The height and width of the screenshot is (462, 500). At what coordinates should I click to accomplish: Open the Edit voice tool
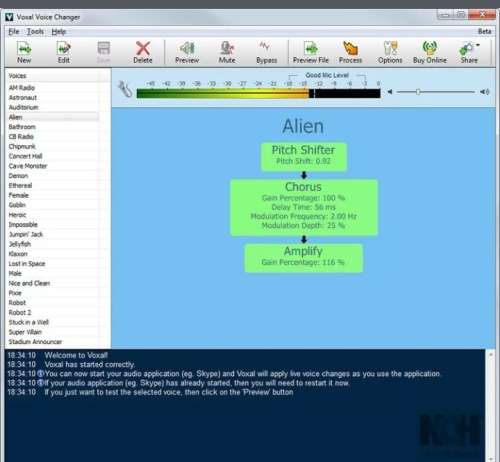pos(63,52)
